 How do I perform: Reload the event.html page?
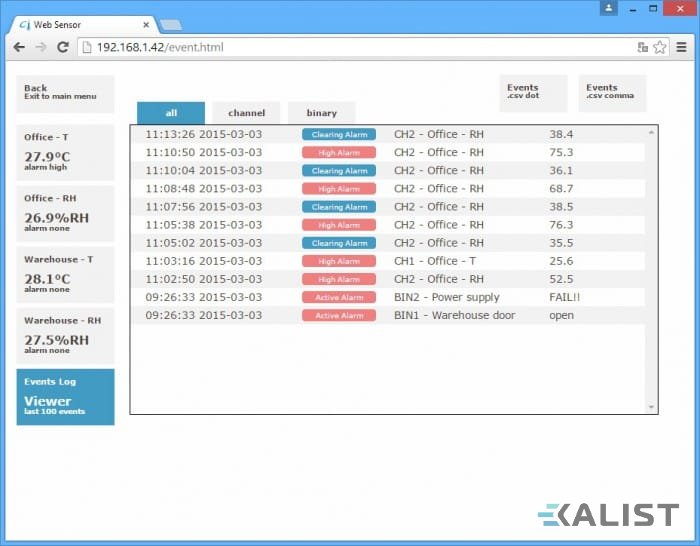click(63, 47)
